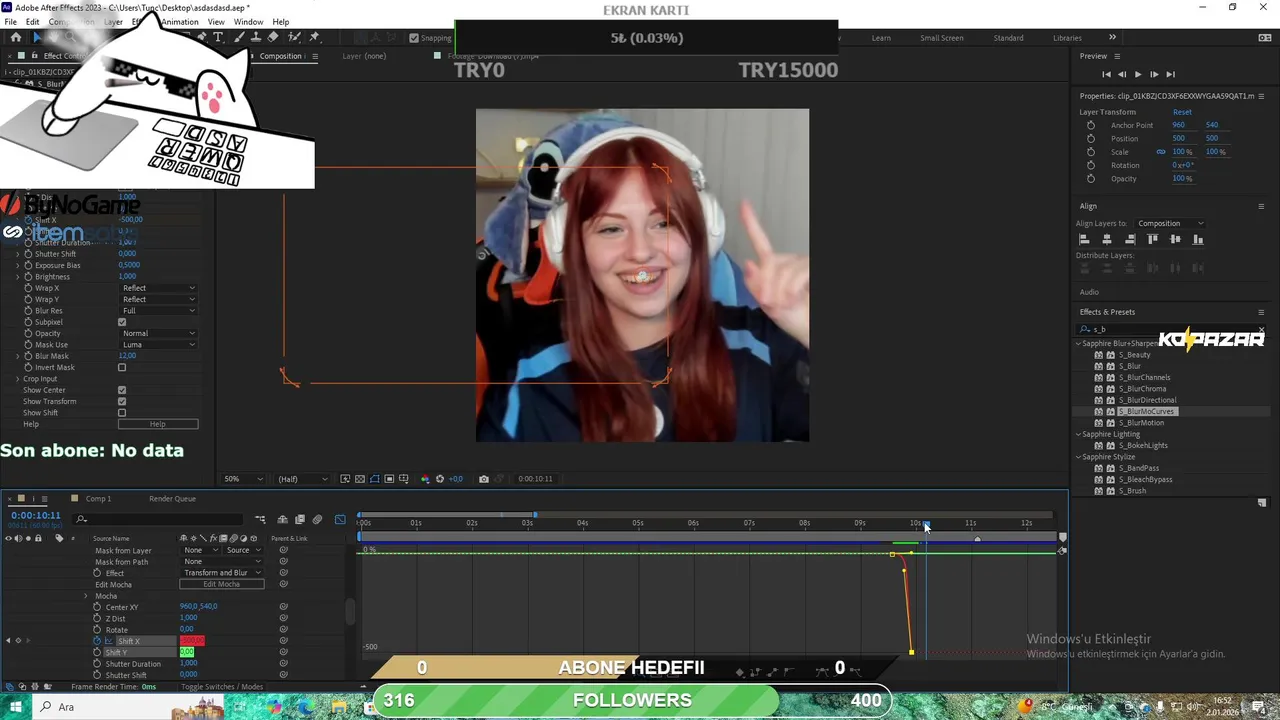Viewport: 1280px width, 720px height.
Task: Switch to the Render Queue tab
Action: (x=172, y=499)
